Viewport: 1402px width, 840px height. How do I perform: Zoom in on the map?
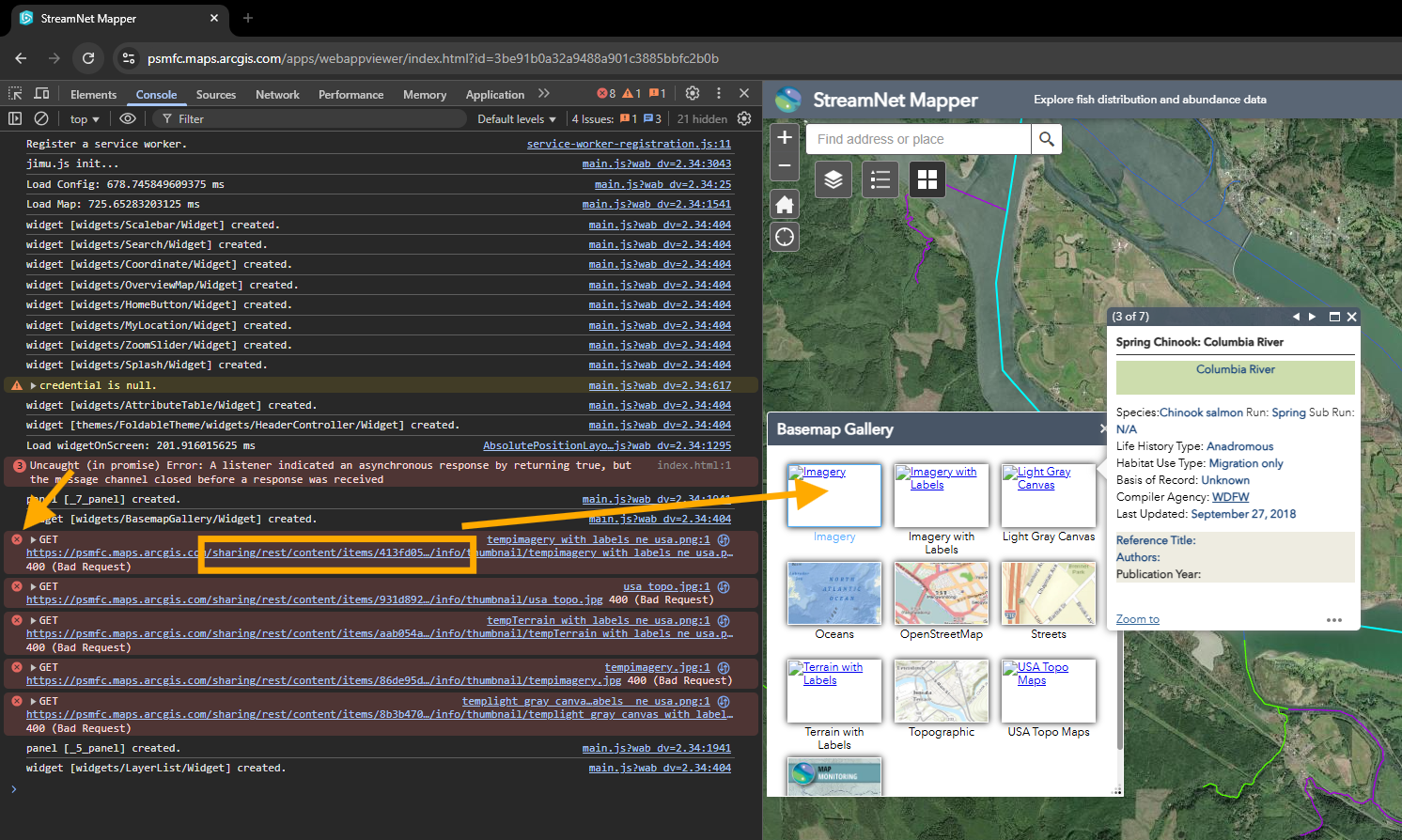[785, 137]
